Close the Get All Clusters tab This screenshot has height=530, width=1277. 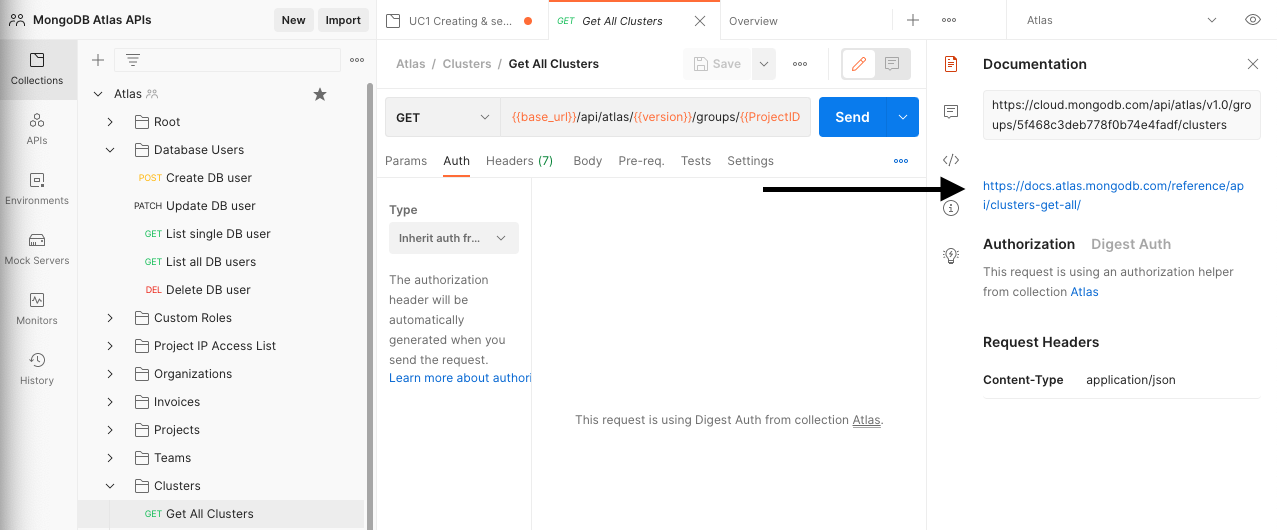pos(700,21)
